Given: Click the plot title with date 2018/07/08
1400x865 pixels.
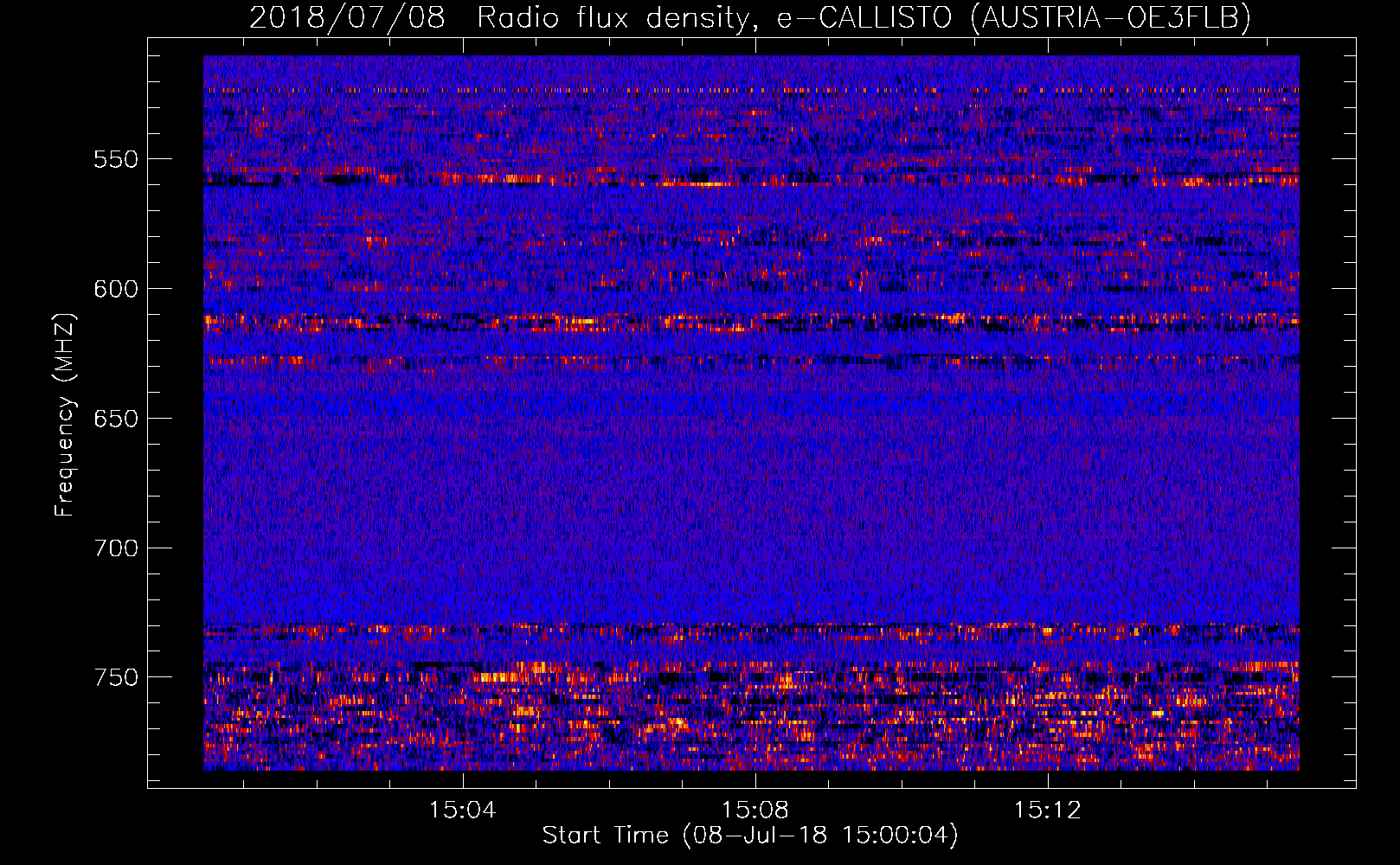Looking at the screenshot, I should point(750,17).
